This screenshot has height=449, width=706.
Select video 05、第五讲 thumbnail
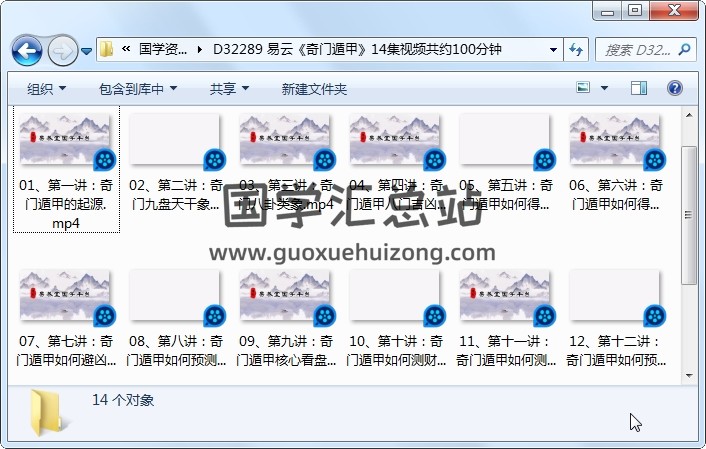(507, 141)
